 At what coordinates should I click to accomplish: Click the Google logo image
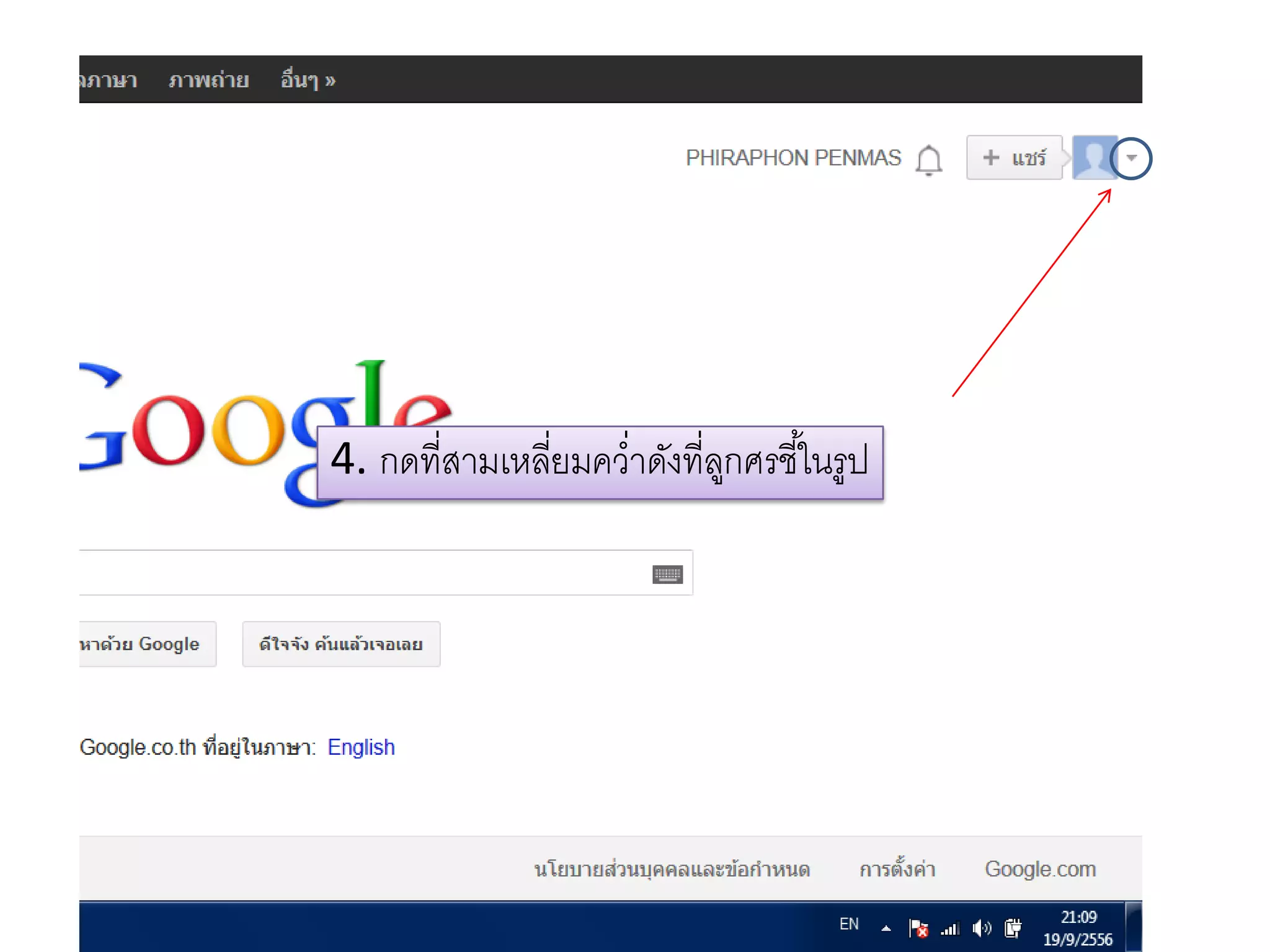coord(265,434)
